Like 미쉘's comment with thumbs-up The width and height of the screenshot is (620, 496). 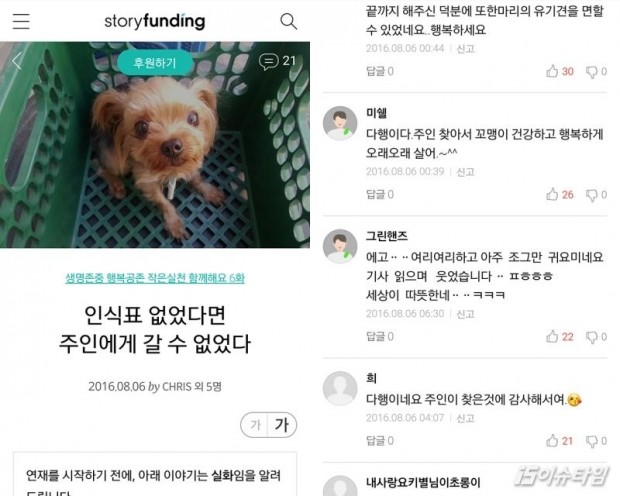click(x=552, y=194)
